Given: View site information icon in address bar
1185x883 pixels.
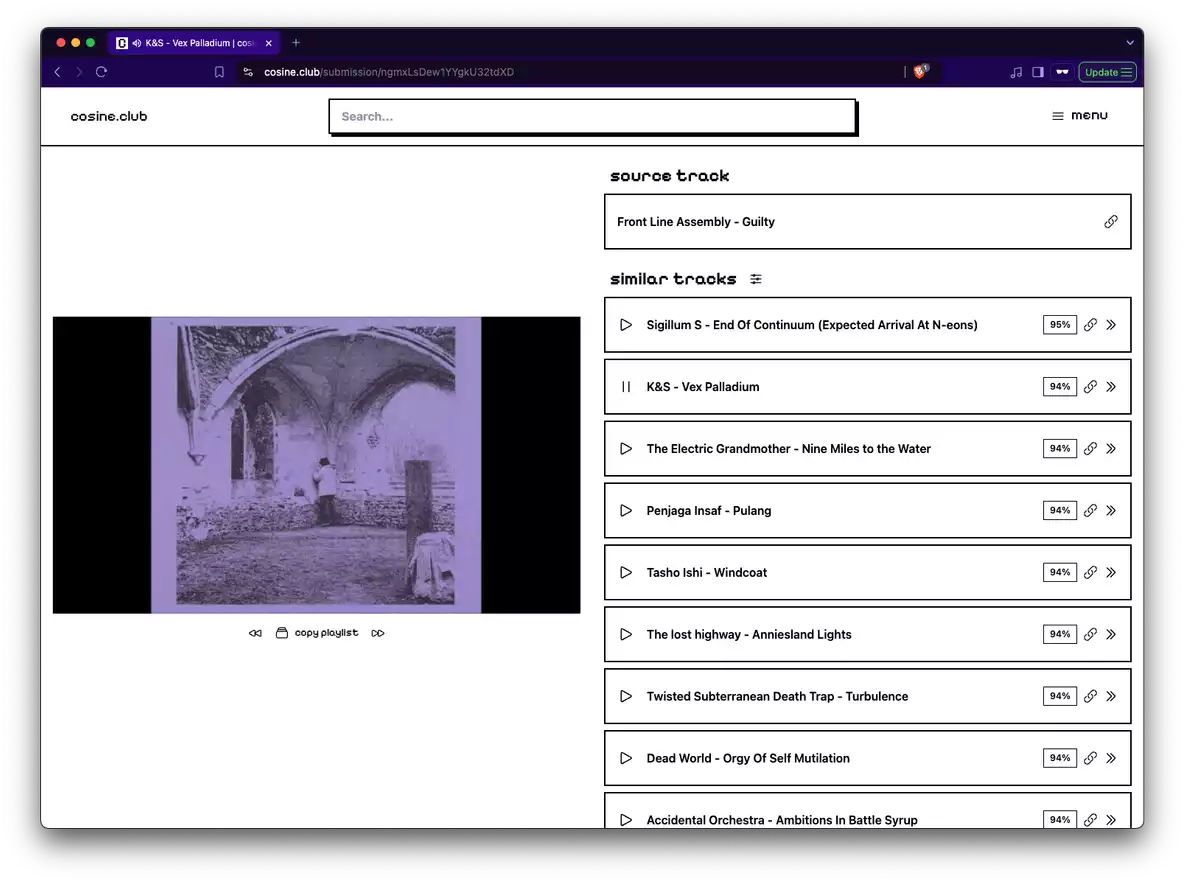Looking at the screenshot, I should pyautogui.click(x=248, y=72).
